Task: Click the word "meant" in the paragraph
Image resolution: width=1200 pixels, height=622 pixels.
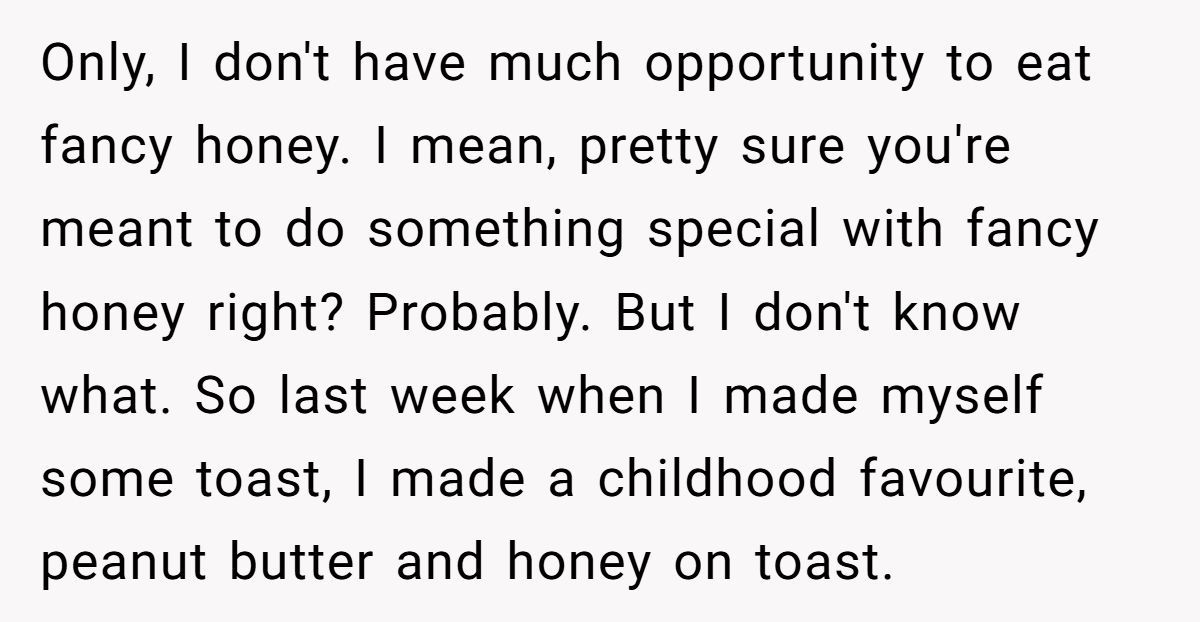Action: coord(117,231)
